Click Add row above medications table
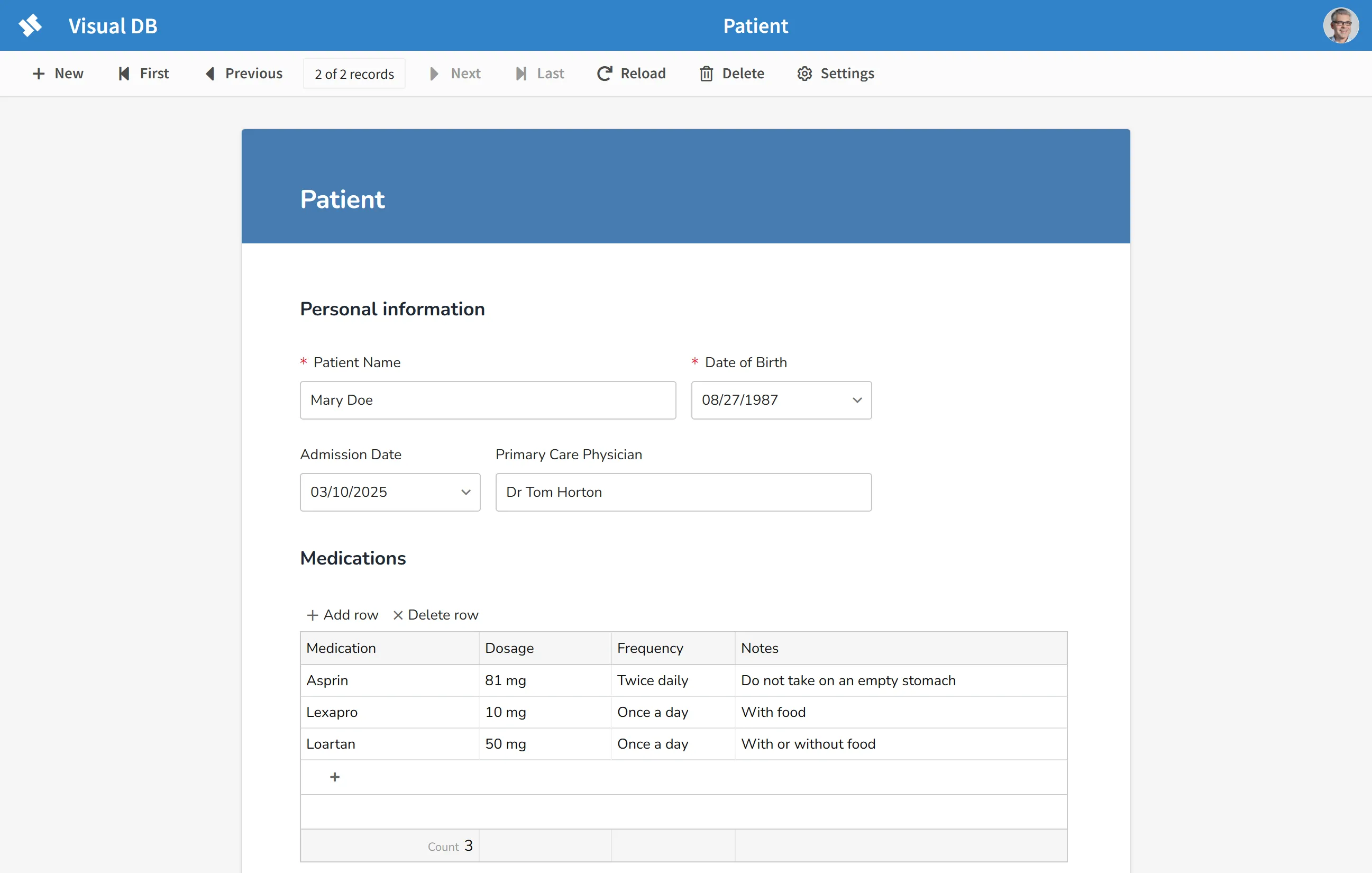 click(342, 615)
